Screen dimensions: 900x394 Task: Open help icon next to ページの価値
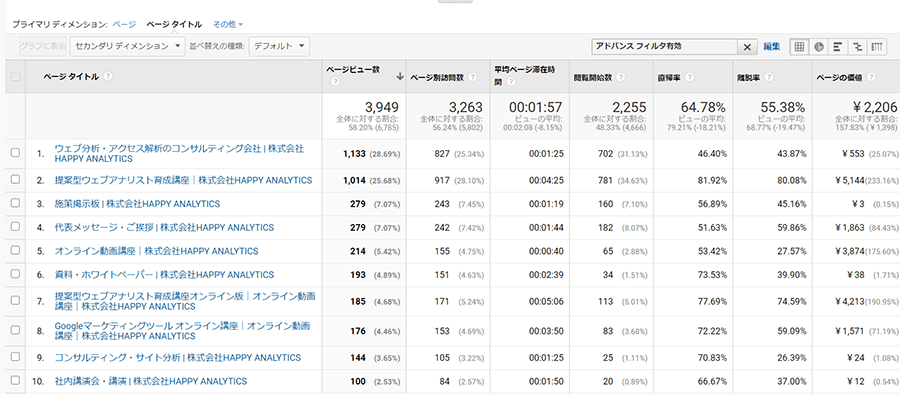(x=871, y=77)
